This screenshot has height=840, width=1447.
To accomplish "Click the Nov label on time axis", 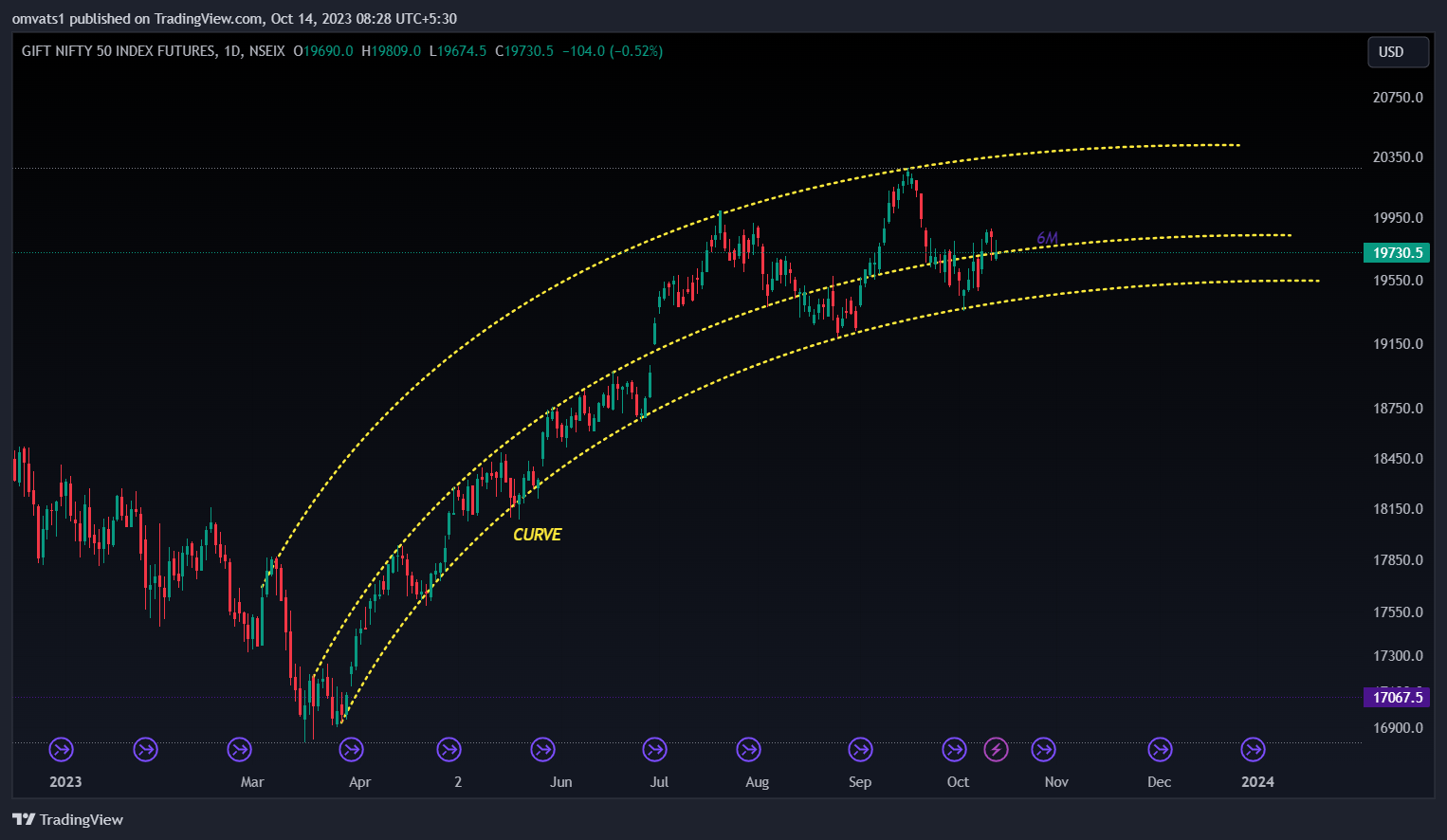I will point(1056,782).
